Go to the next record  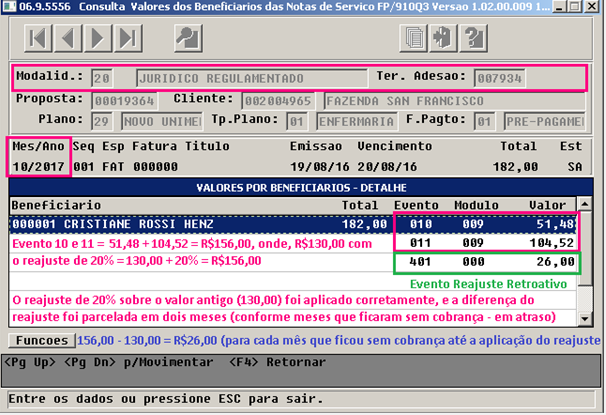(x=98, y=38)
